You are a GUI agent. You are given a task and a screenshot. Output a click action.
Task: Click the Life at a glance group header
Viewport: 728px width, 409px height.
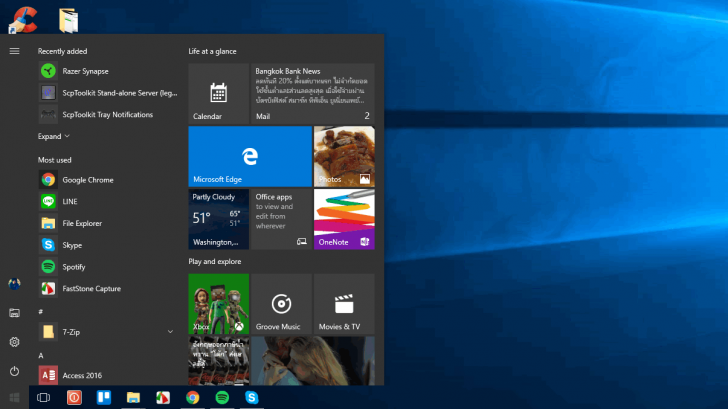tap(212, 51)
